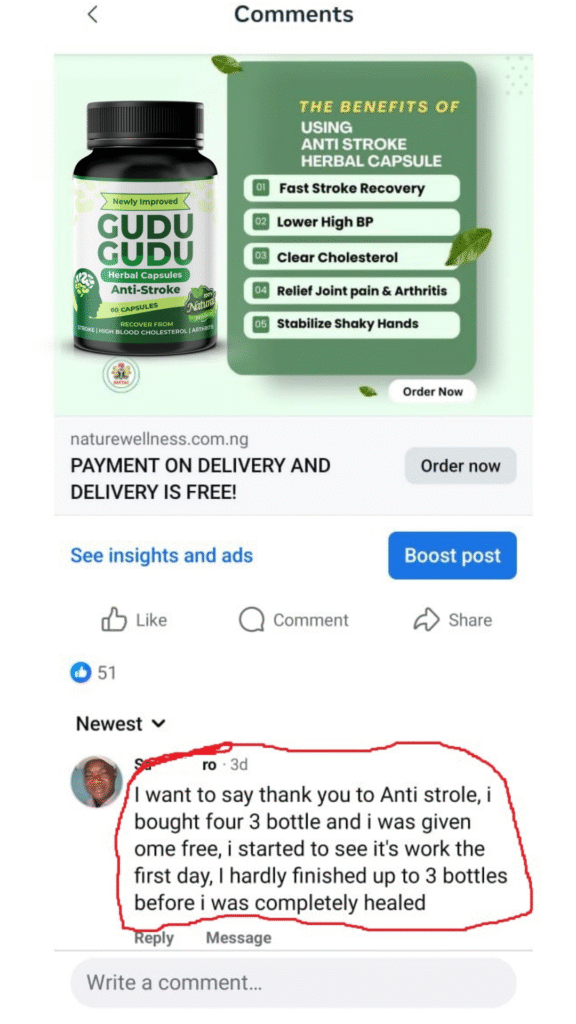The height and width of the screenshot is (1024, 576).
Task: Open See insights and ads link
Action: click(161, 556)
